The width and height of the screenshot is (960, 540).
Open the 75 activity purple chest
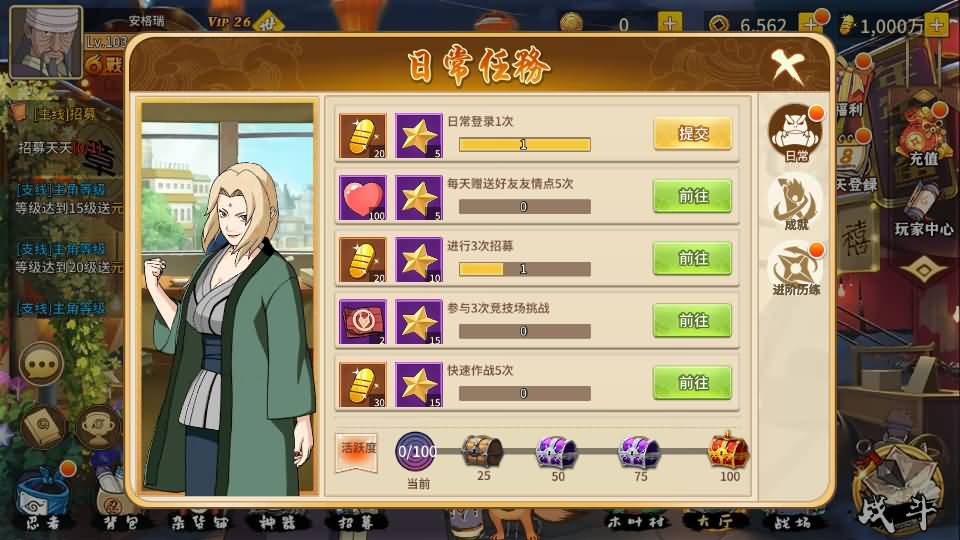click(639, 452)
